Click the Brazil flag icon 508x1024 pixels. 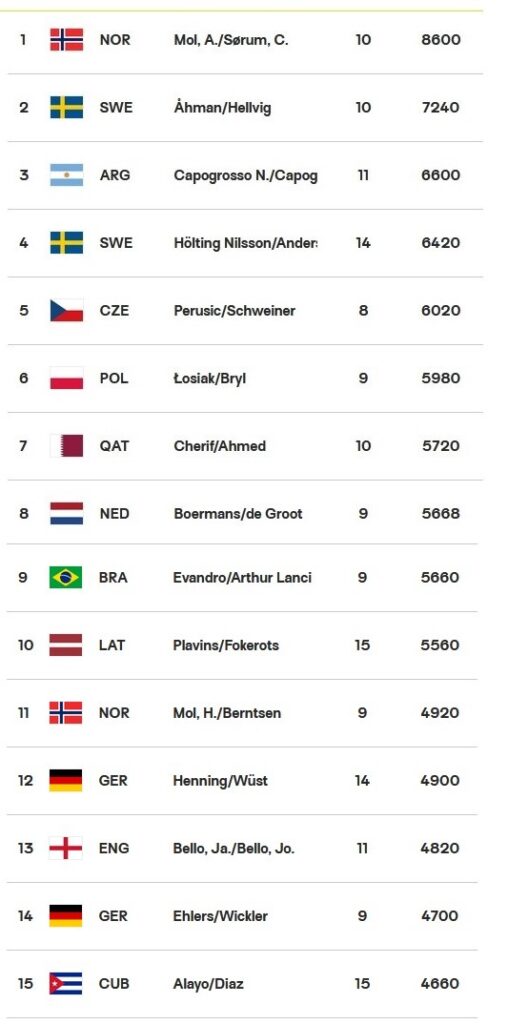click(66, 577)
